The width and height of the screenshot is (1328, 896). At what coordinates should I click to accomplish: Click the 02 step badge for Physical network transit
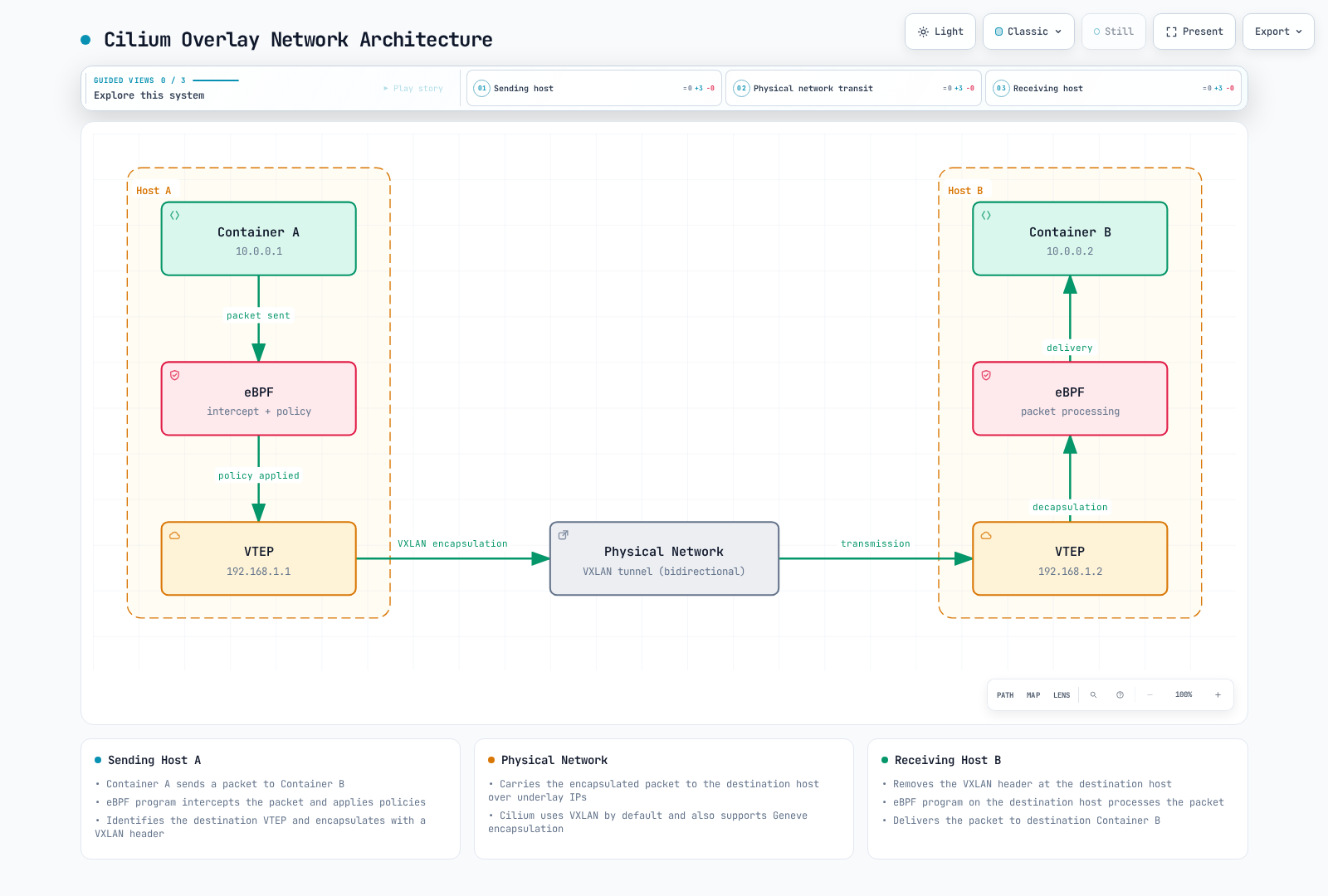(742, 88)
